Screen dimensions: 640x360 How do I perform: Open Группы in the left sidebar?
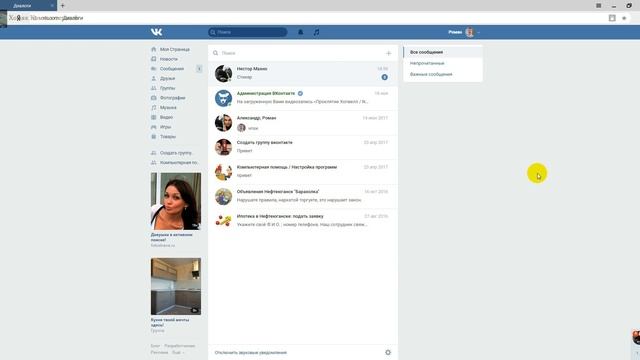pos(167,88)
